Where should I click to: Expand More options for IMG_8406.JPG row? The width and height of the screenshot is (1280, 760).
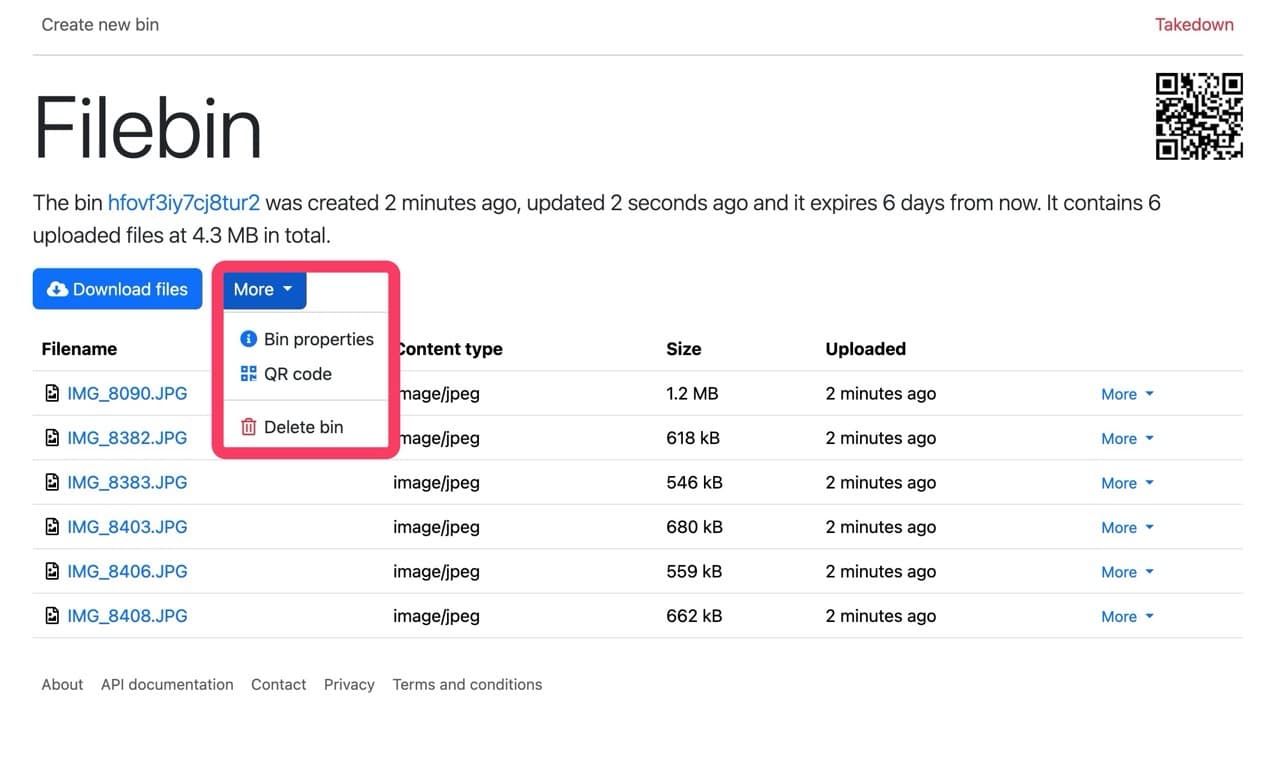(x=1127, y=572)
